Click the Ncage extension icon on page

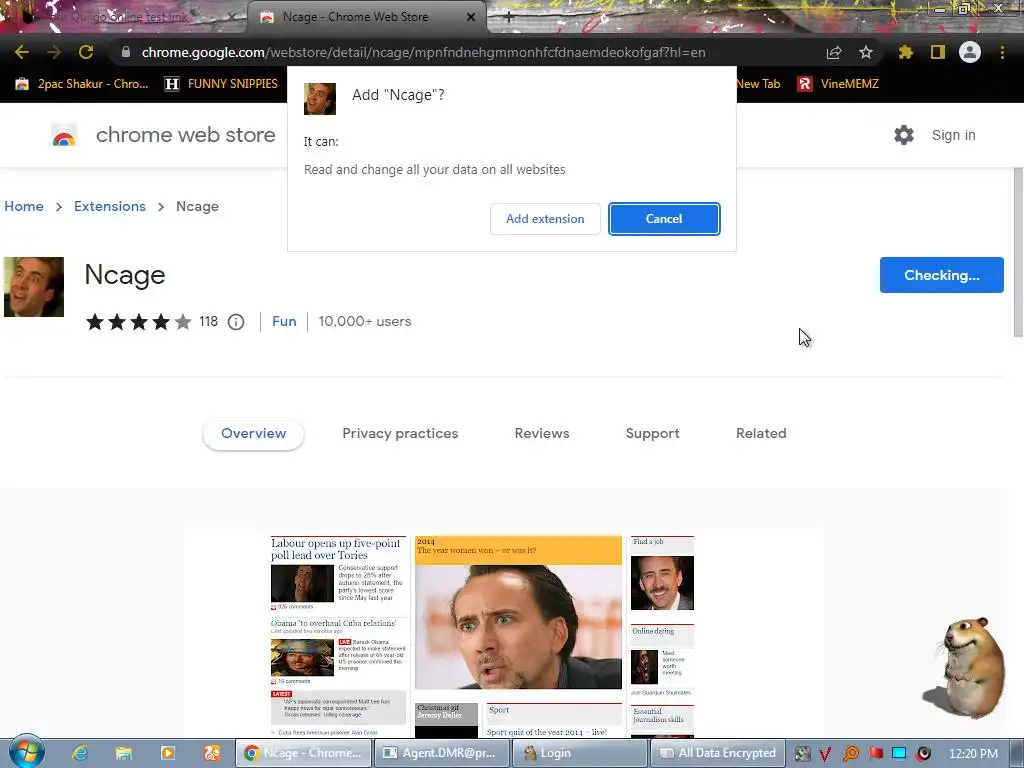tap(34, 287)
